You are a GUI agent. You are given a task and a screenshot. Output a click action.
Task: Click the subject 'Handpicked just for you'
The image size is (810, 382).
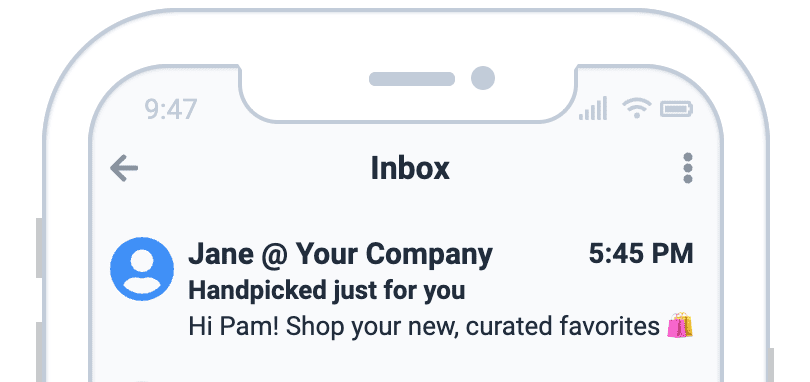coord(326,291)
